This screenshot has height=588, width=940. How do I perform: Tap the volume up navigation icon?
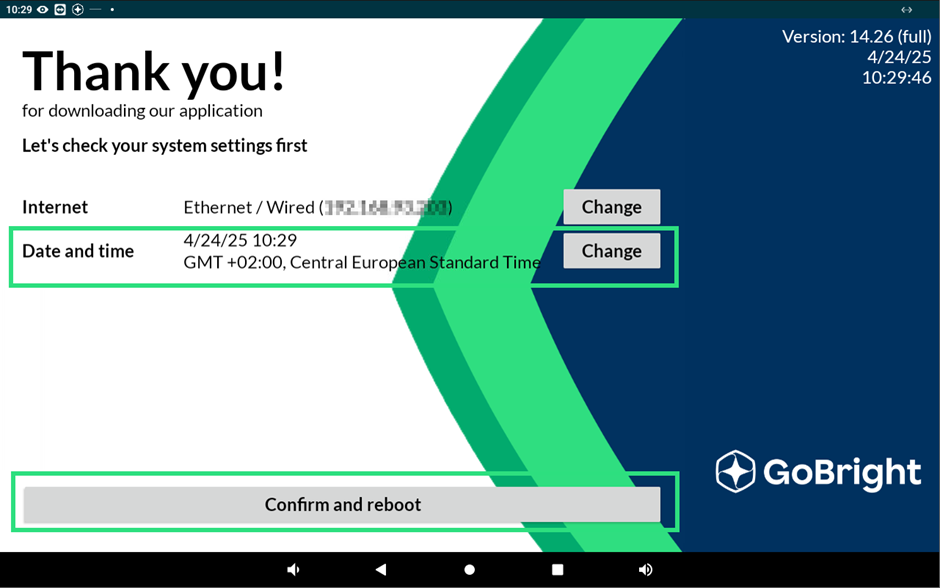point(645,569)
